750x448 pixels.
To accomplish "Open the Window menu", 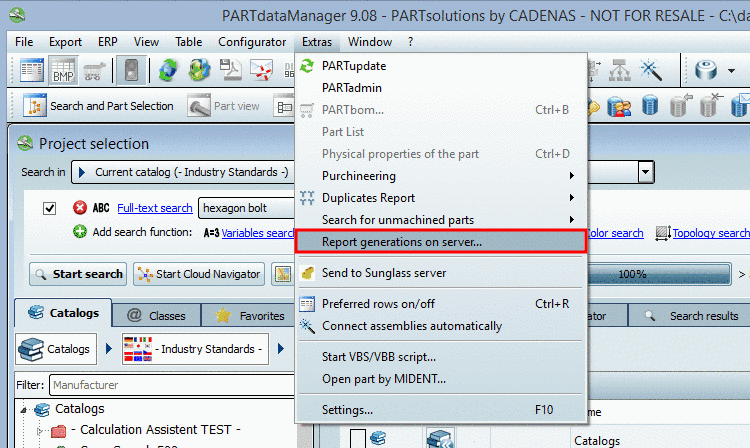I will click(x=370, y=42).
